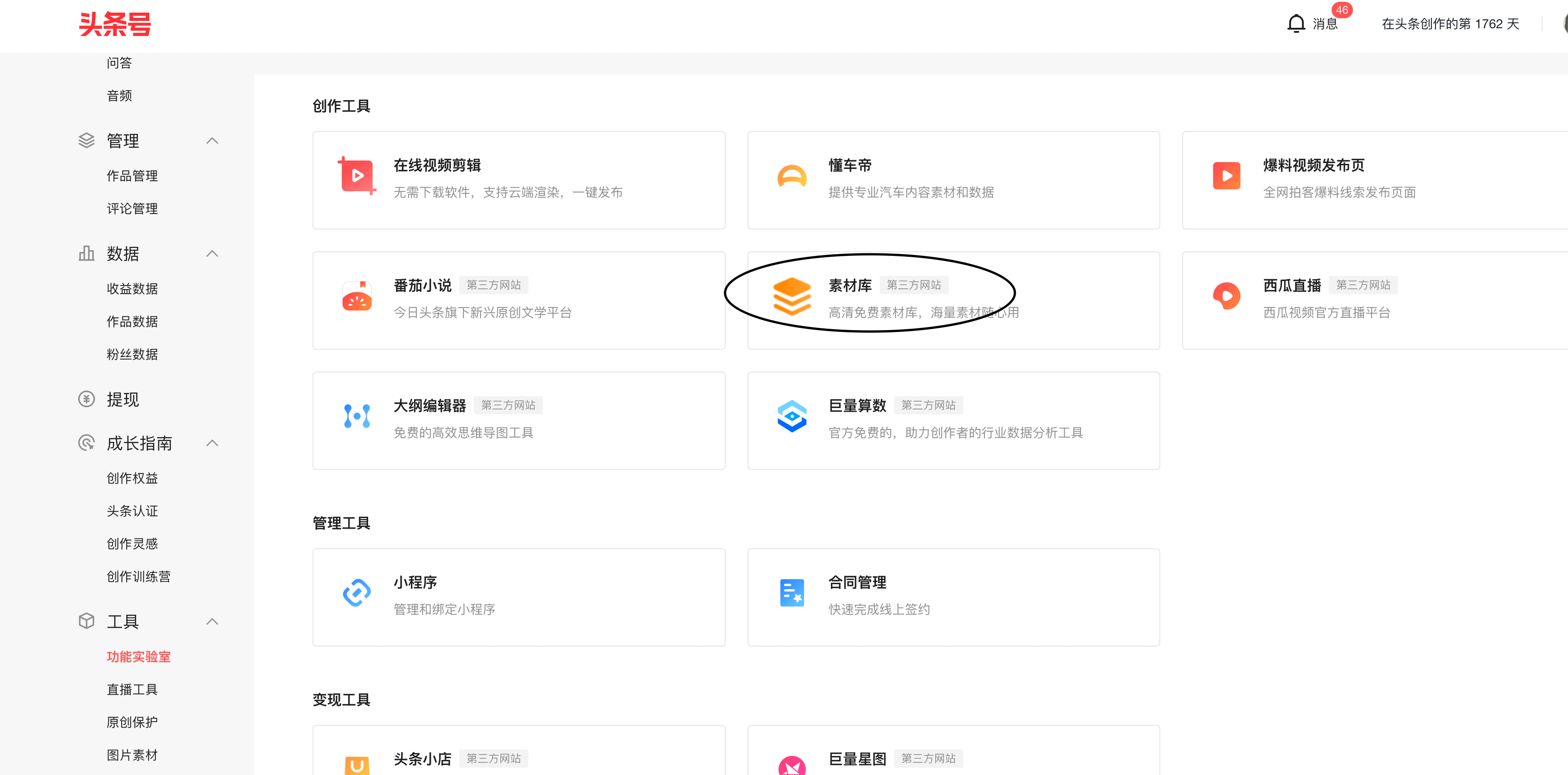The image size is (1568, 775).
Task: Click the 创作工具 section heading
Action: (x=342, y=106)
